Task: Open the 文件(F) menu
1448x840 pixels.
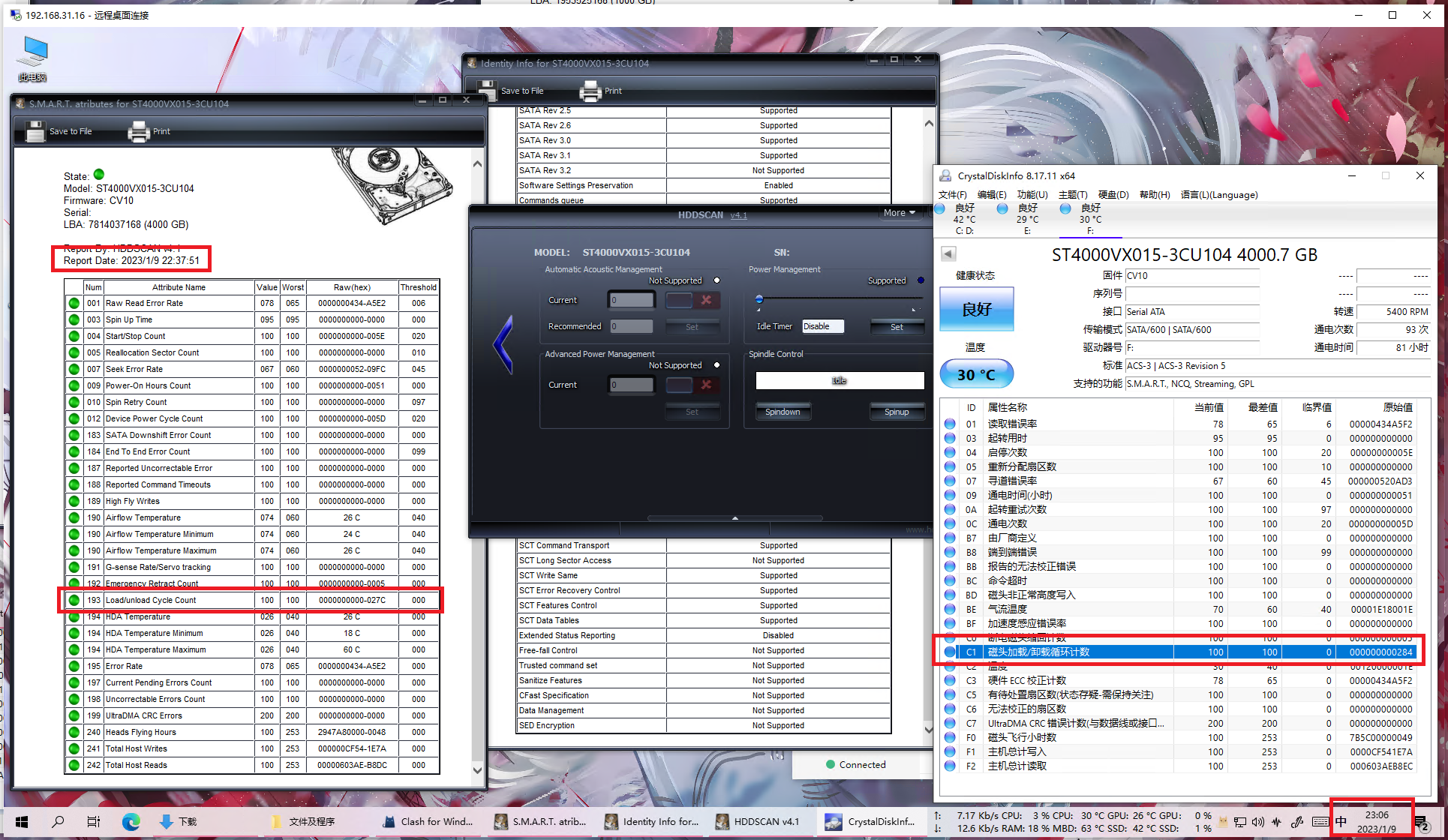Action: point(953,195)
